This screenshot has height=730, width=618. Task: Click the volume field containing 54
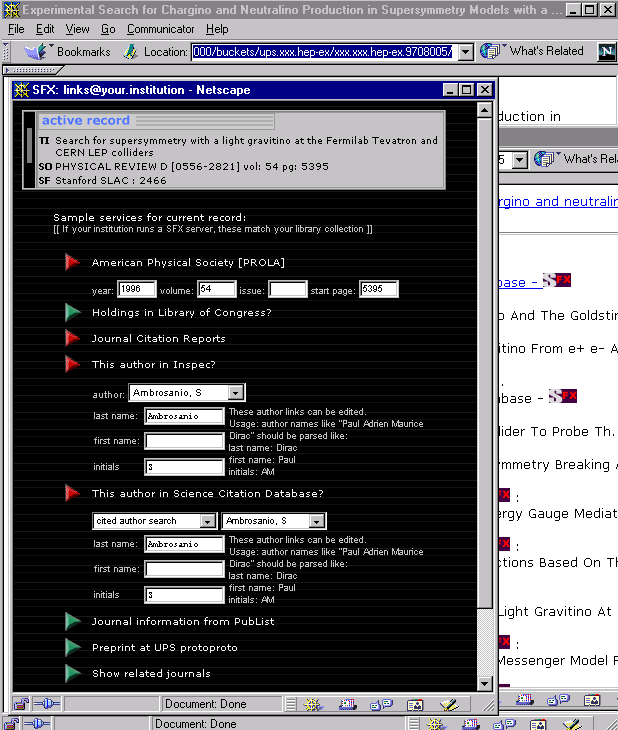click(217, 289)
